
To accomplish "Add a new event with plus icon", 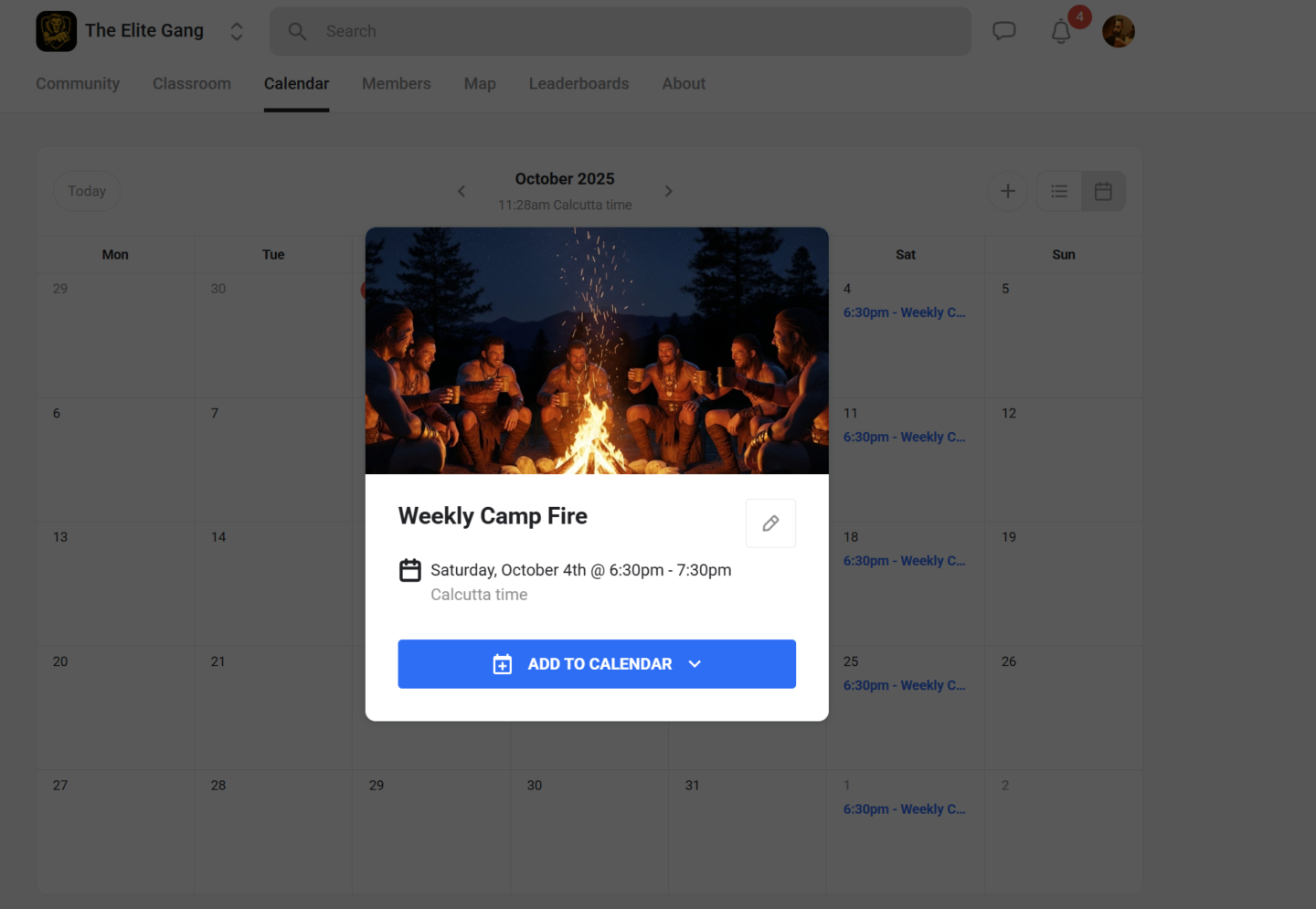I will [1008, 191].
